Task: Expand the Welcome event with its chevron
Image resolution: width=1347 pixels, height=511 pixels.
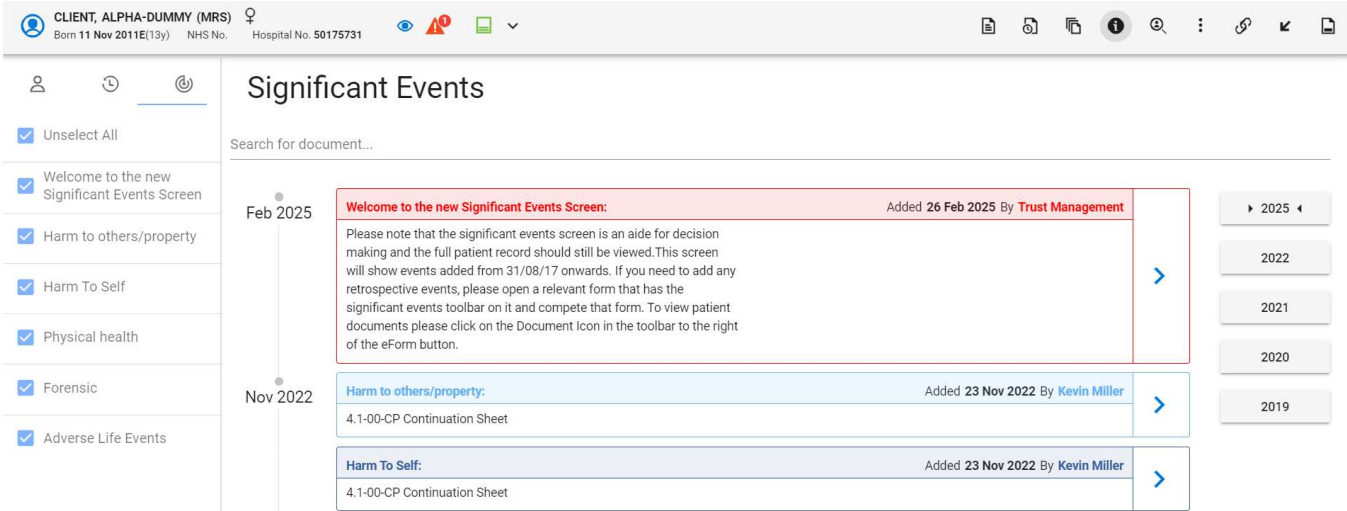Action: pos(1160,276)
